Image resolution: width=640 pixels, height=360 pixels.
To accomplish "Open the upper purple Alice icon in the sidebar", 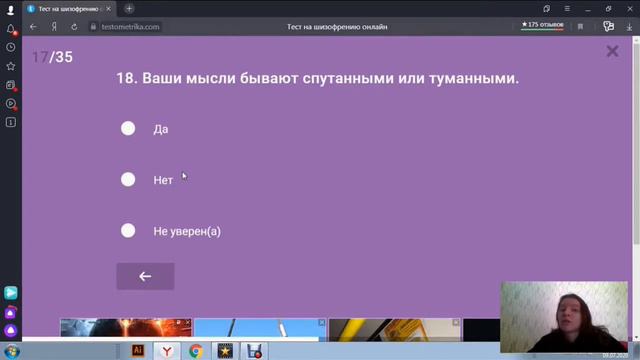I will point(11,313).
